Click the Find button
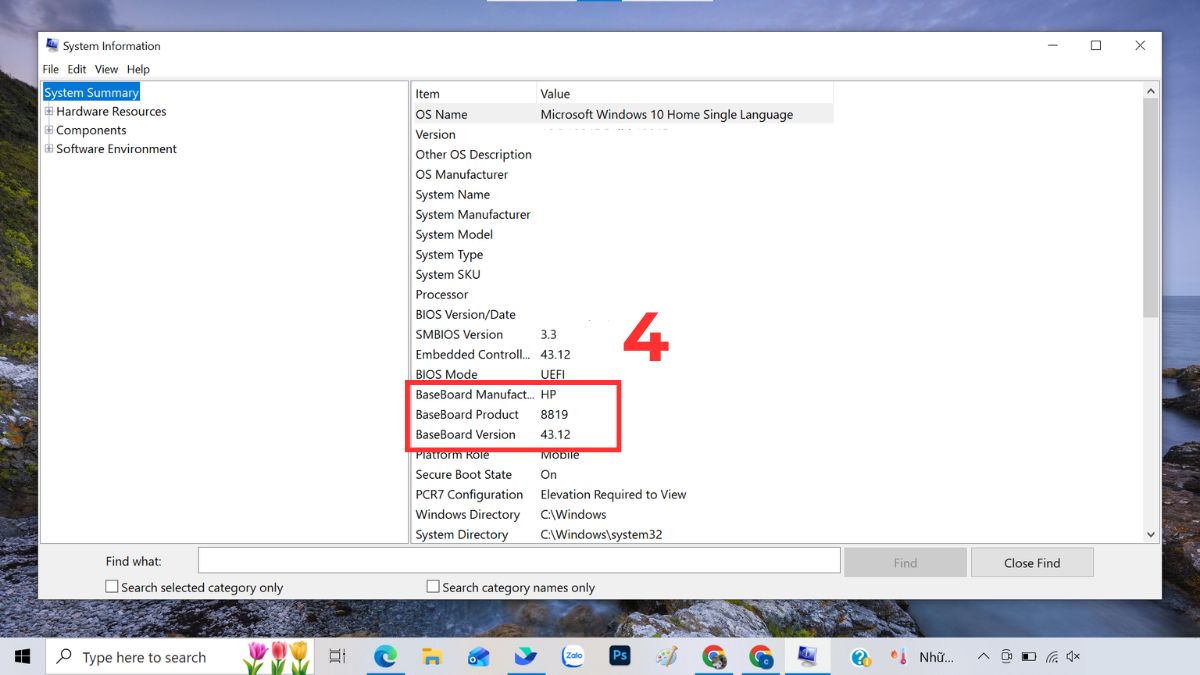Screen dimensions: 1200x675 pyautogui.click(x=905, y=562)
